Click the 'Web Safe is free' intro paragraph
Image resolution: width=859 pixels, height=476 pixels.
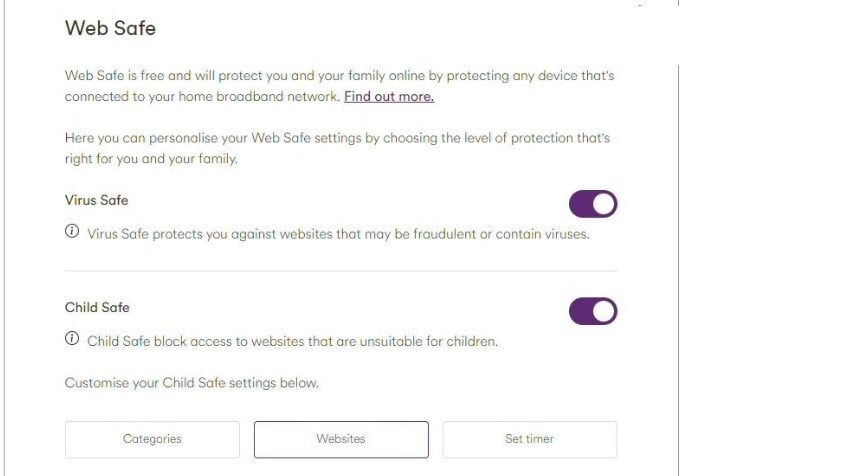[340, 86]
